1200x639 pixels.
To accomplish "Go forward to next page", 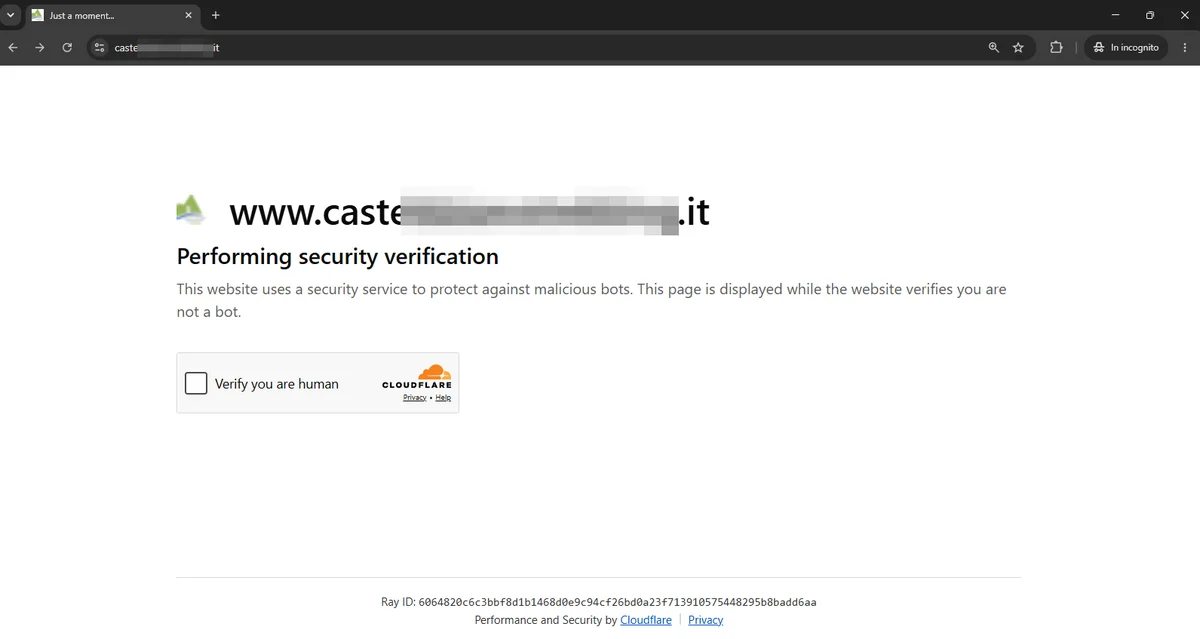I will [x=40, y=47].
